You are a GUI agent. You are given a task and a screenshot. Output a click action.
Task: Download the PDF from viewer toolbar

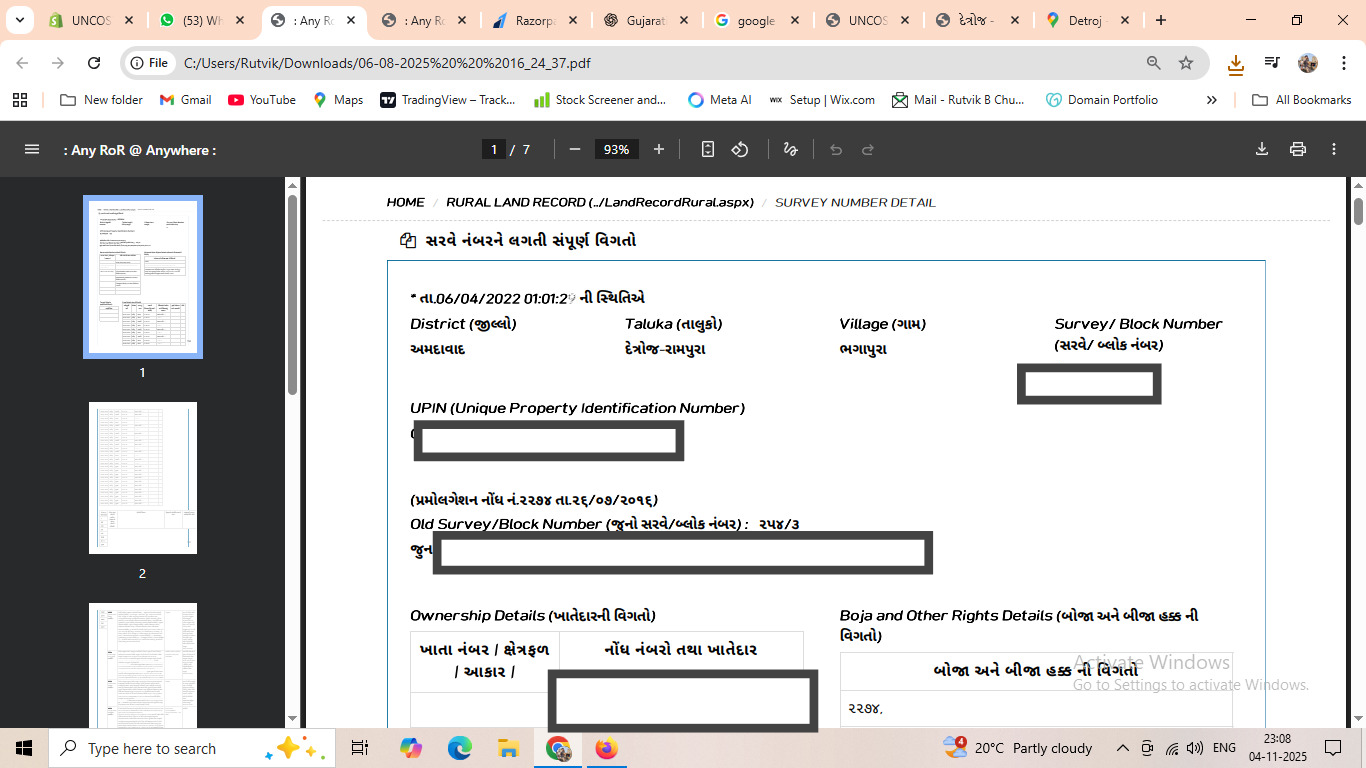[x=1262, y=149]
